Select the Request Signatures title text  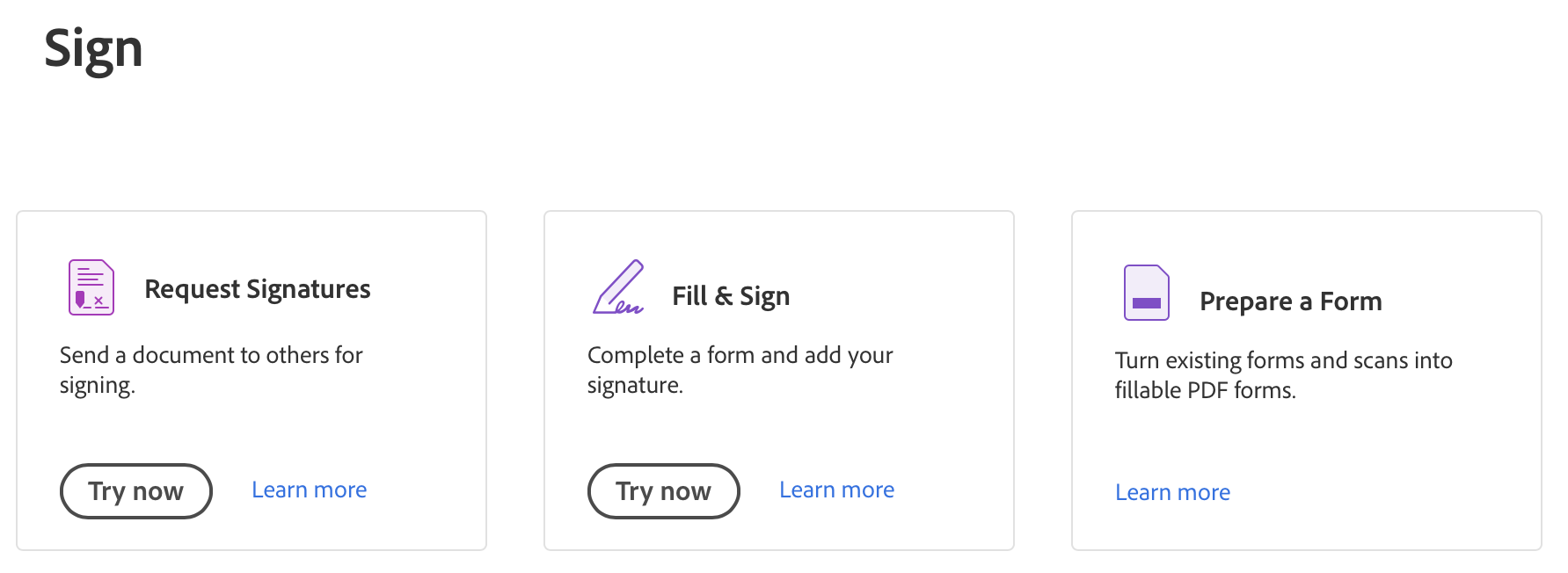pyautogui.click(x=257, y=289)
